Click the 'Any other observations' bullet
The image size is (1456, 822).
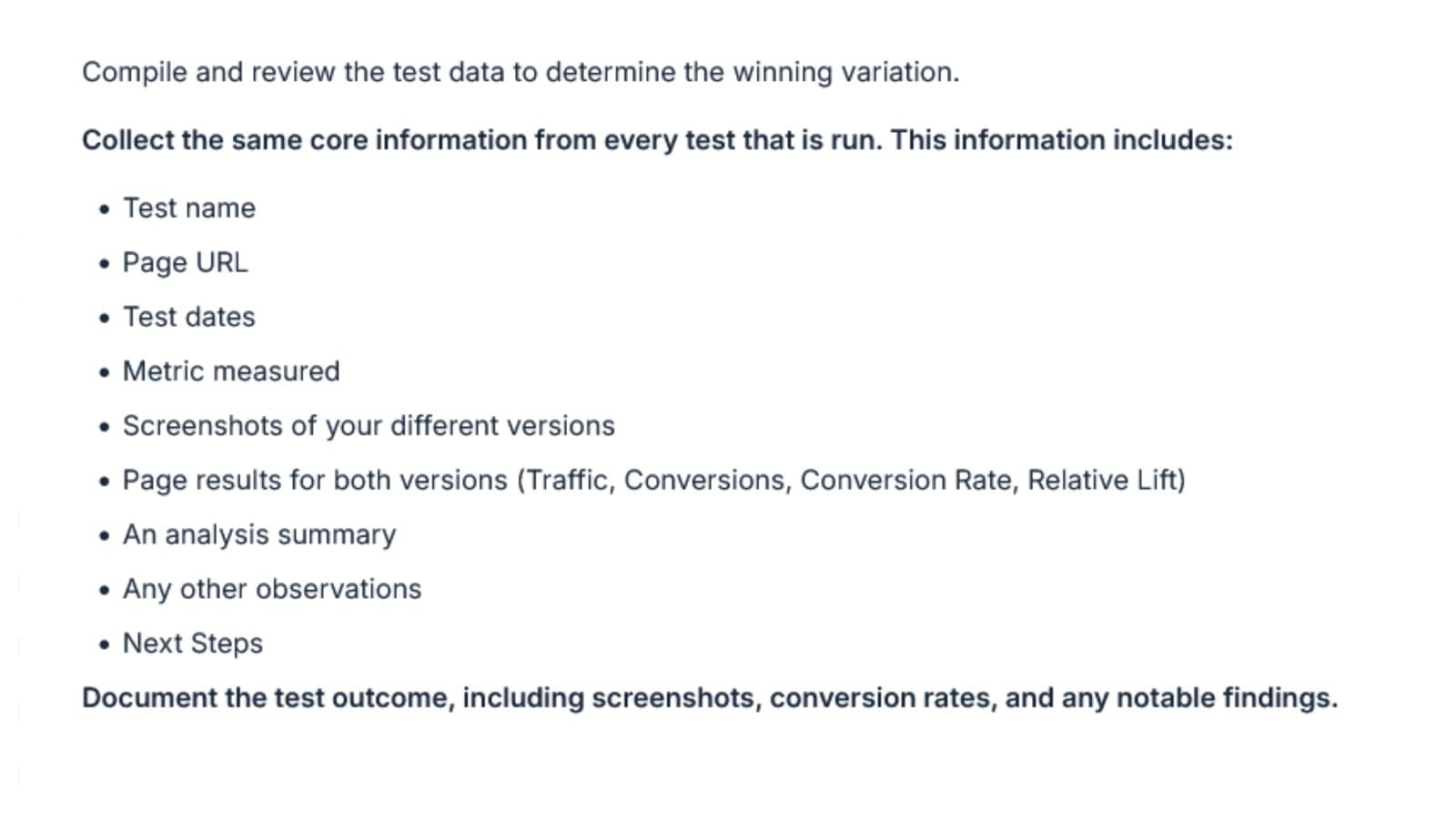272,589
